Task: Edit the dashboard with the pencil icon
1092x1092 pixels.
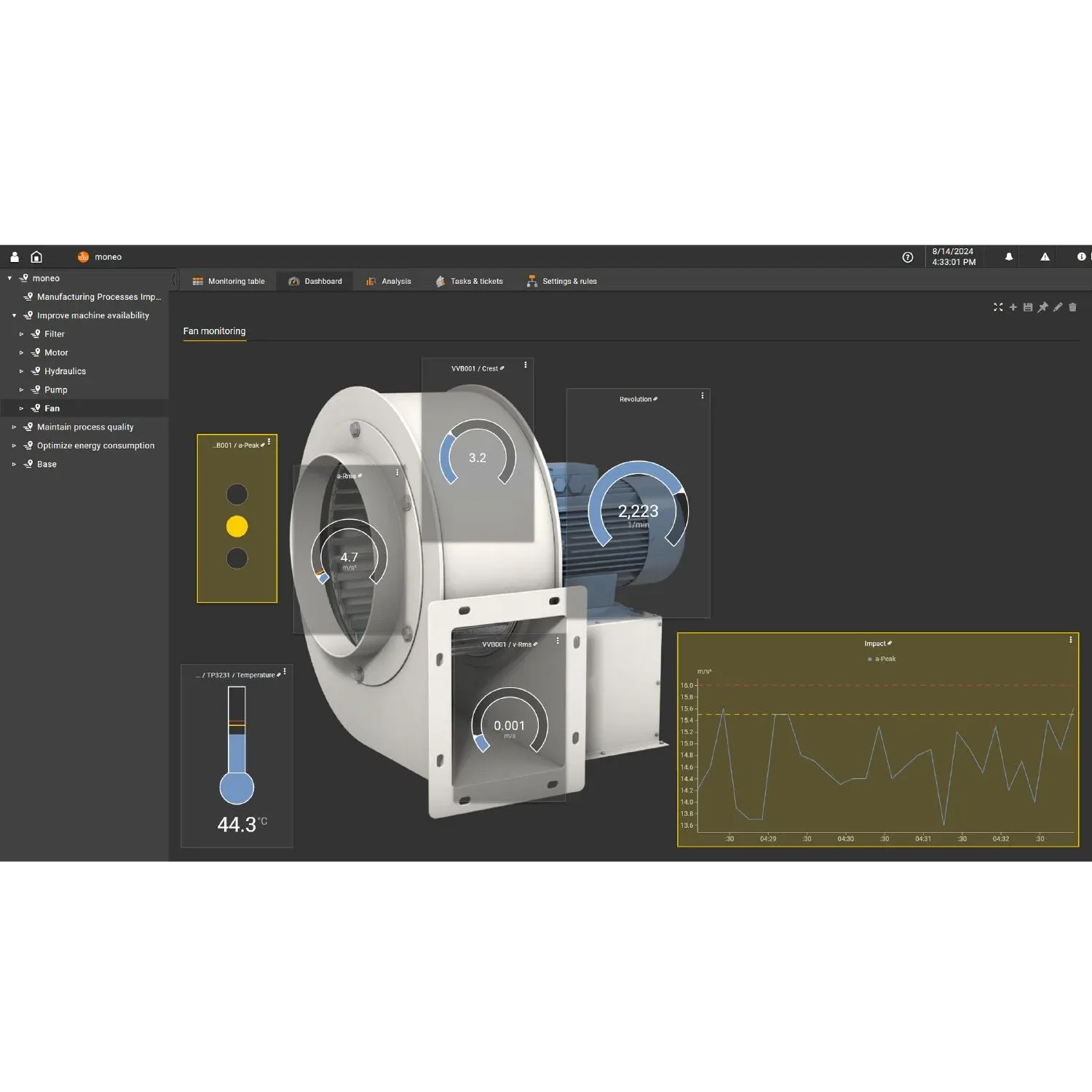Action: click(1058, 307)
